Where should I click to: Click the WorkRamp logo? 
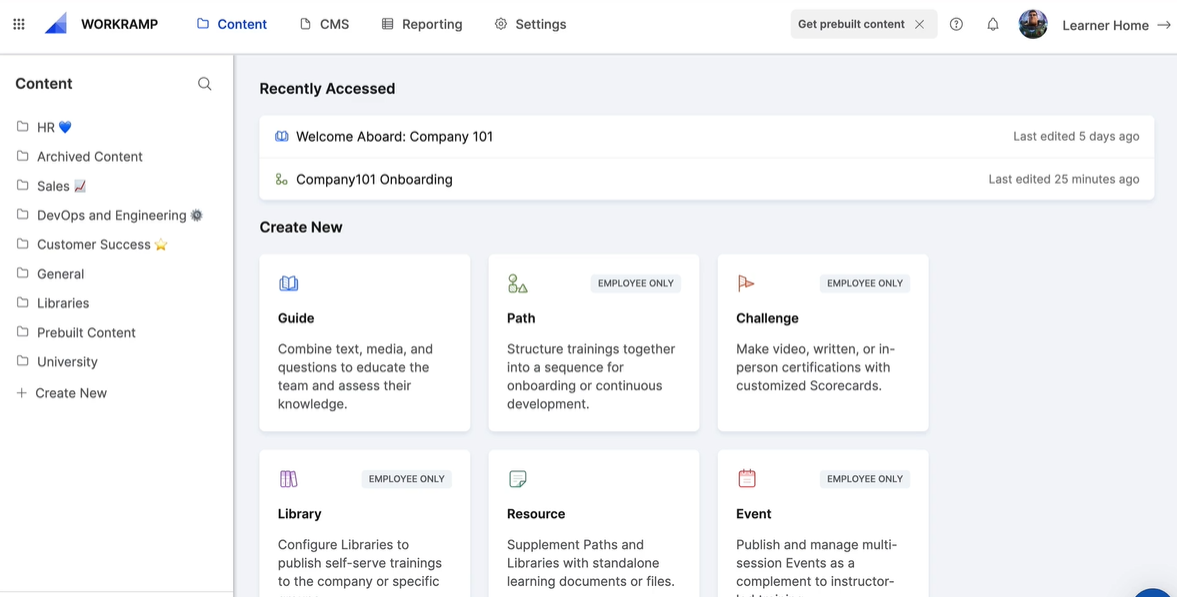(101, 24)
